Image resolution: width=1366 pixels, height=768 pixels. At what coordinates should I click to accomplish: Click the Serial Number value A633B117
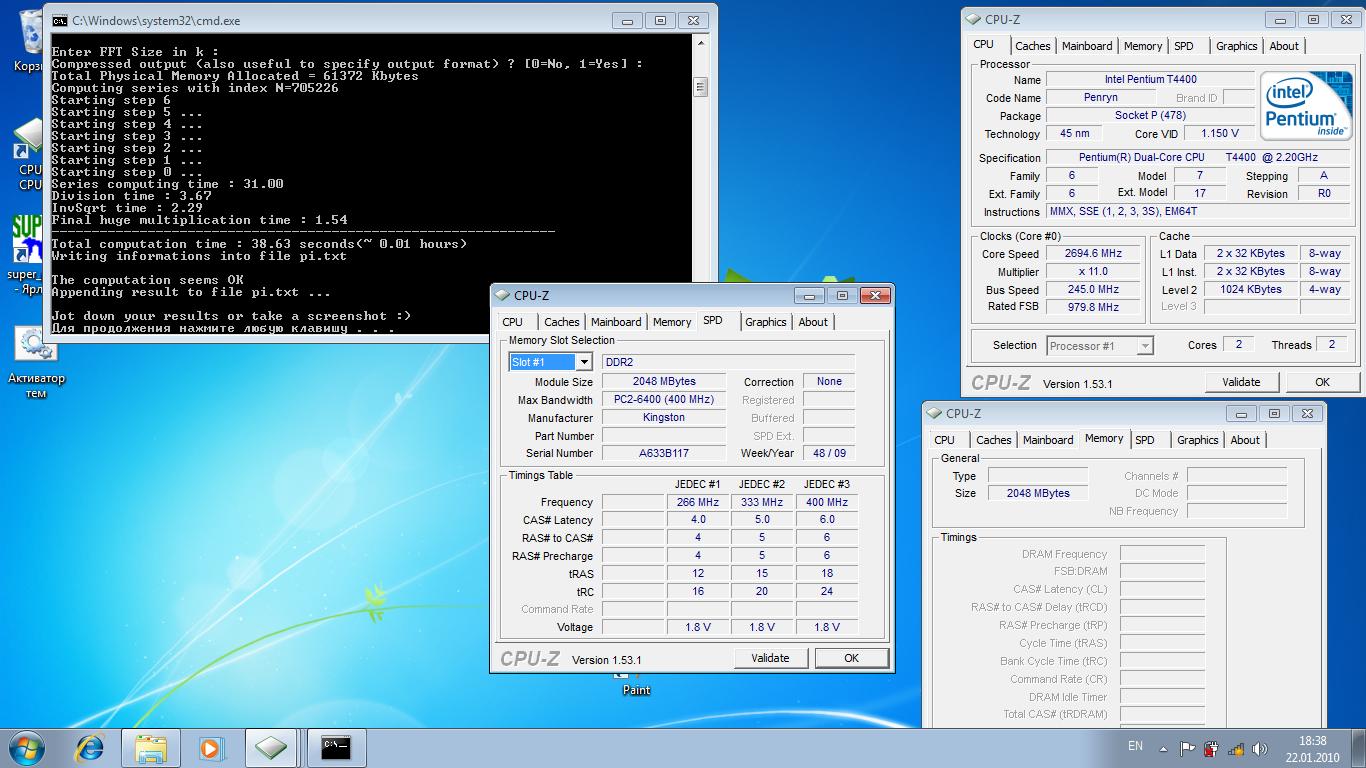click(x=664, y=454)
